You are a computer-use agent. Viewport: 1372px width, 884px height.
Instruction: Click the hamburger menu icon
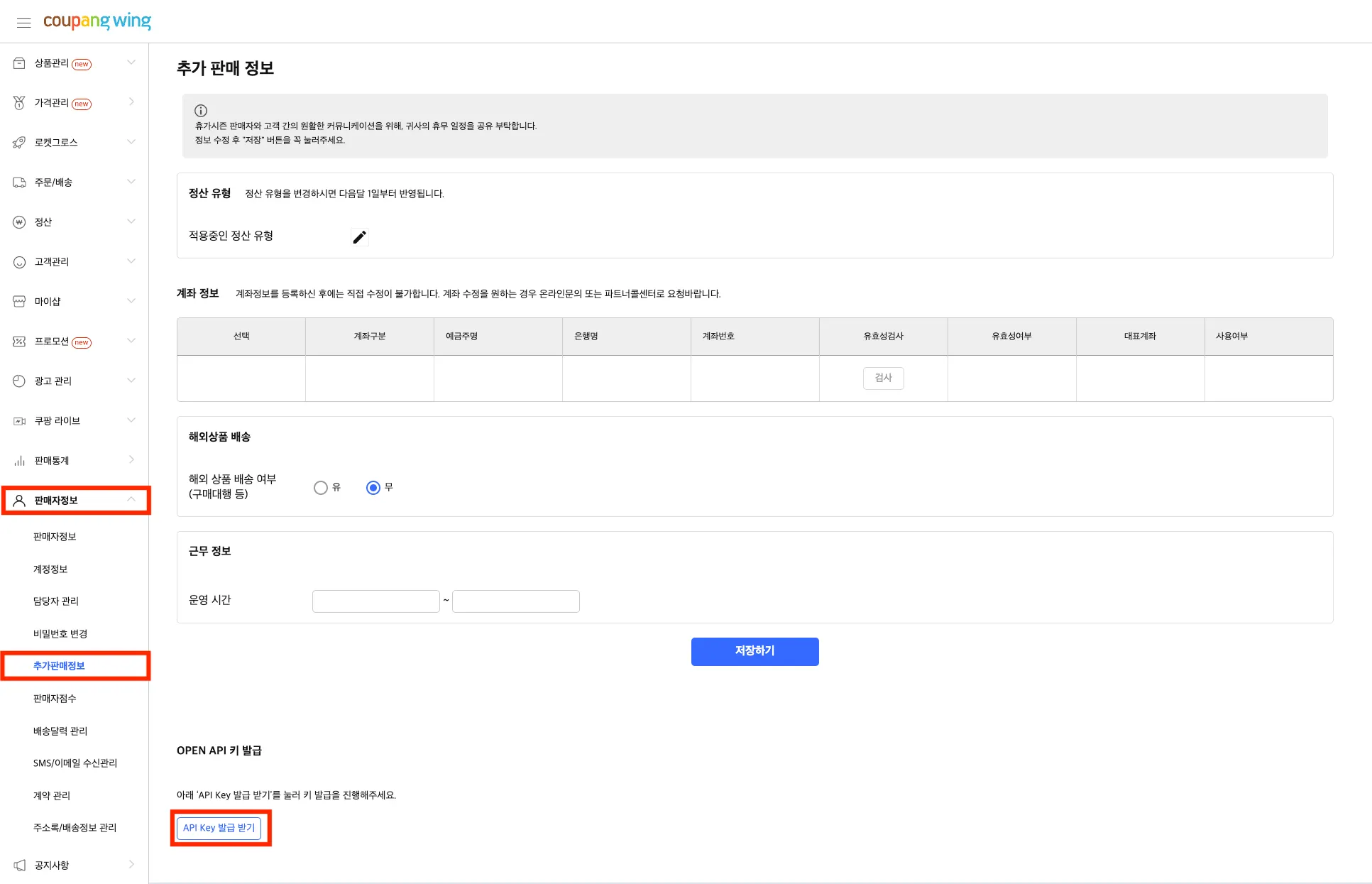pyautogui.click(x=23, y=23)
